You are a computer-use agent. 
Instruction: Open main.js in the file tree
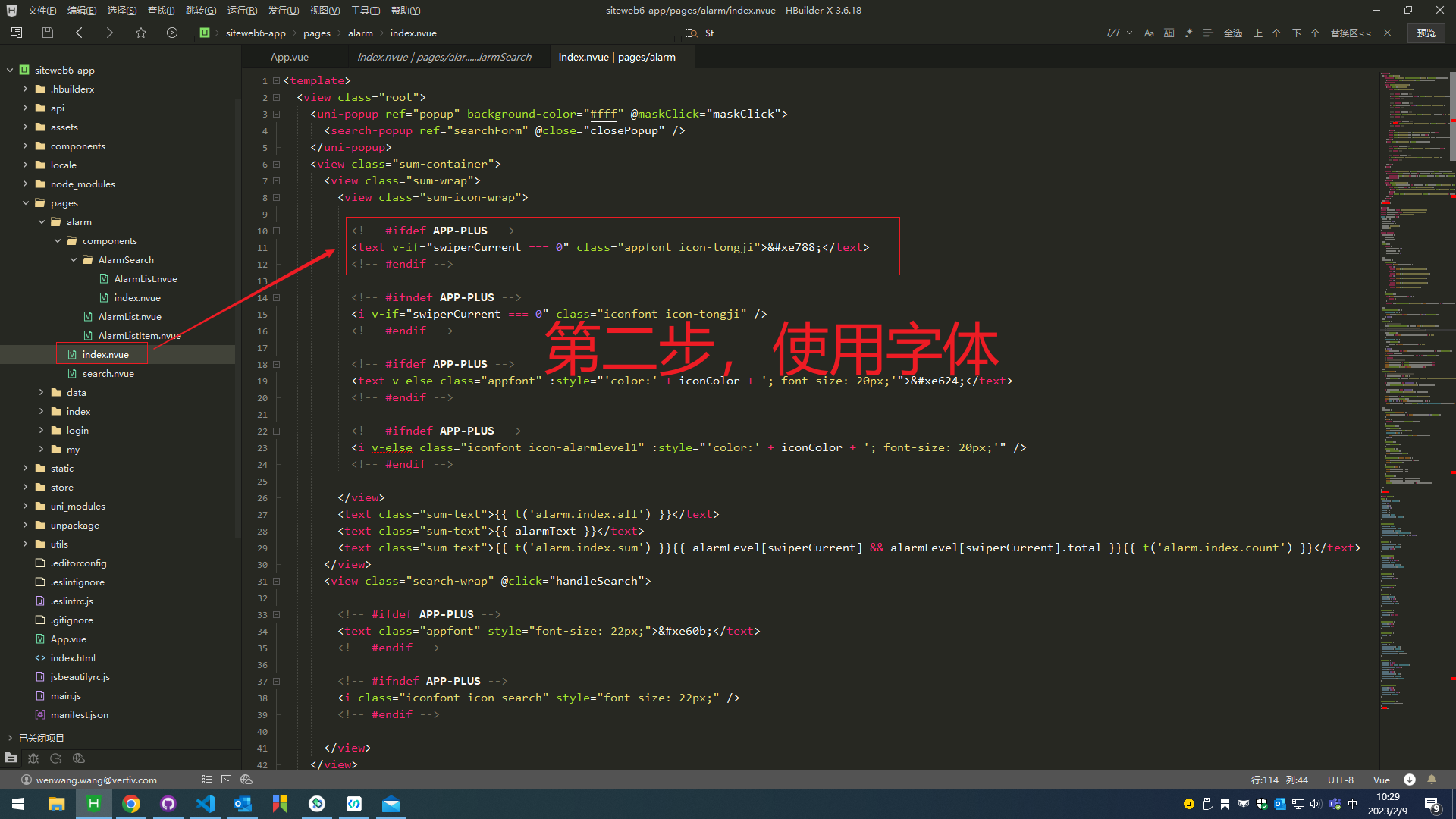coord(65,695)
